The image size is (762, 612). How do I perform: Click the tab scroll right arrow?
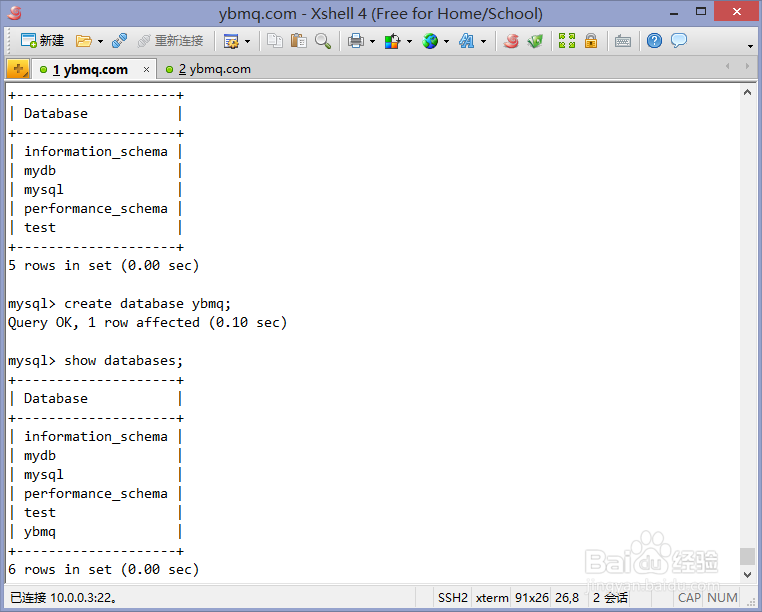point(747,66)
